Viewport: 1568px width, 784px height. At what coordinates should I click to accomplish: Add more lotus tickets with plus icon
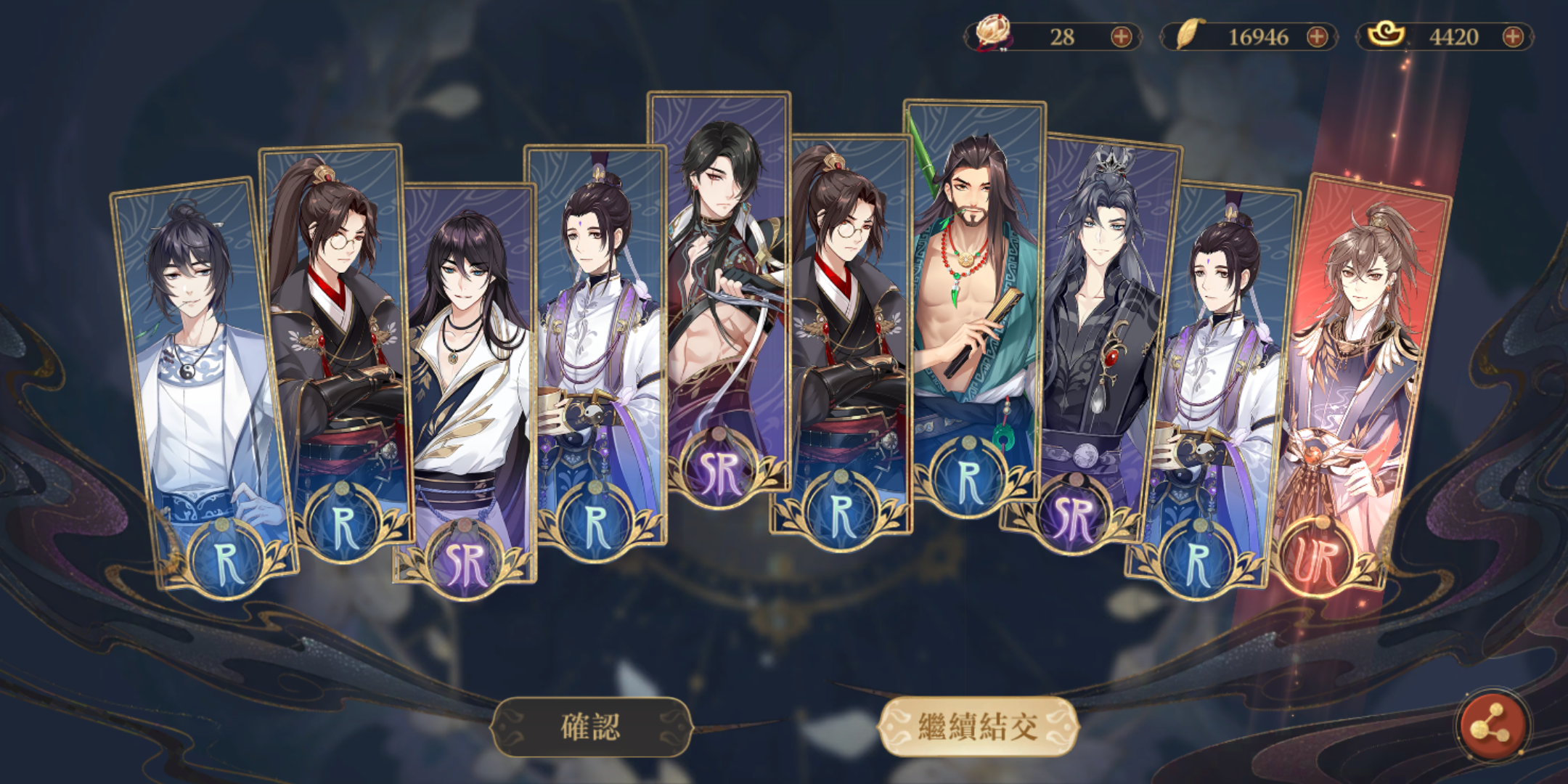pos(1122,36)
